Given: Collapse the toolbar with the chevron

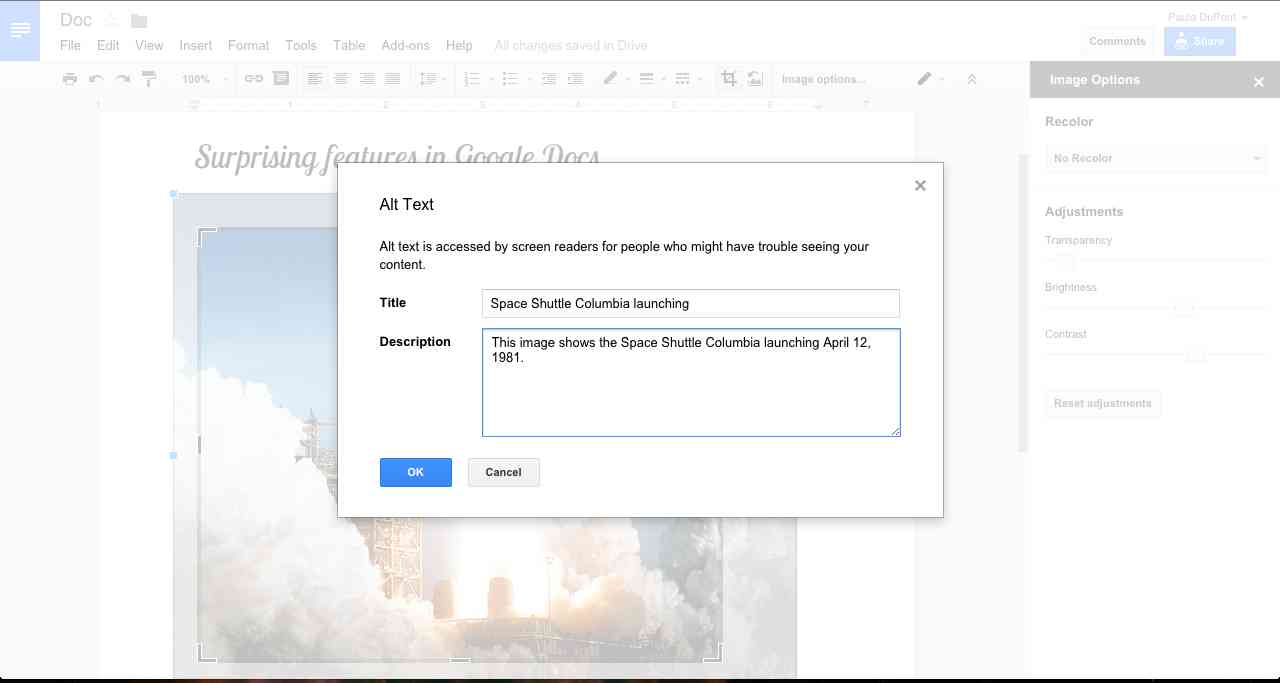Looking at the screenshot, I should [x=971, y=78].
